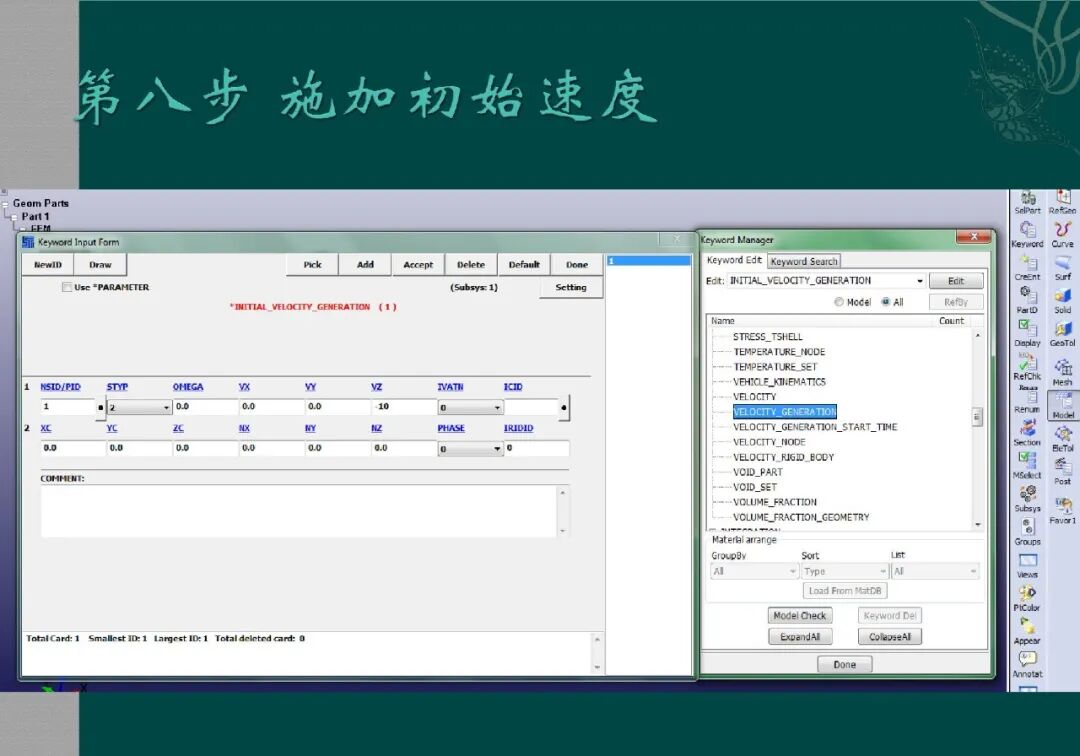Click the Favor1 tool icon
The height and width of the screenshot is (756, 1080).
[x=1063, y=510]
